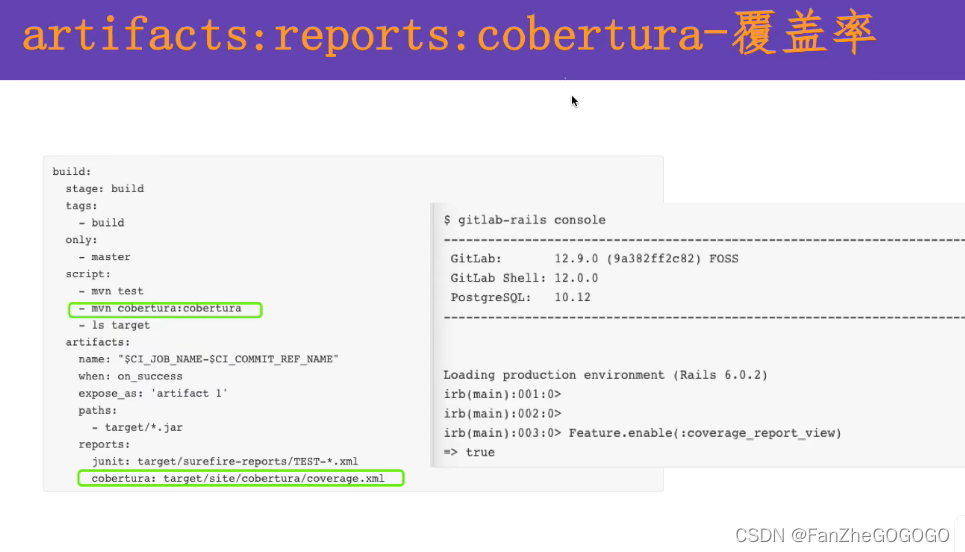
Task: Click the '- ls target' command
Action: pyautogui.click(x=114, y=326)
